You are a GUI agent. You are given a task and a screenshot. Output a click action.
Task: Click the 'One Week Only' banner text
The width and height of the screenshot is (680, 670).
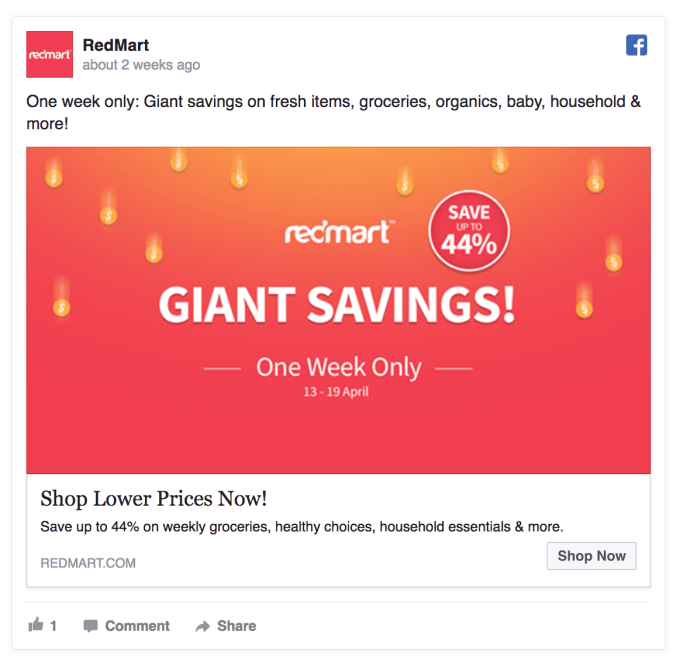338,367
